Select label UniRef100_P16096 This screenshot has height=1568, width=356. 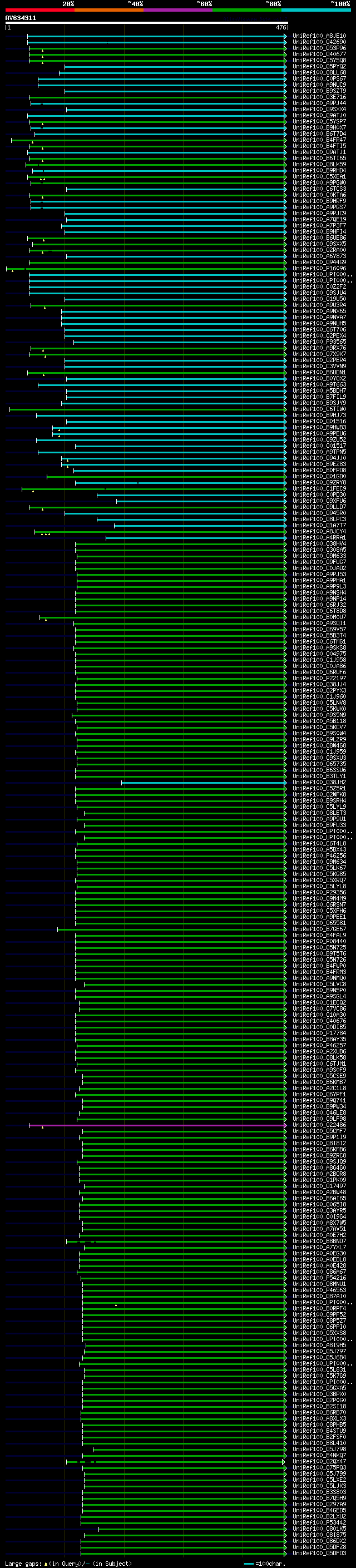pyautogui.click(x=319, y=269)
